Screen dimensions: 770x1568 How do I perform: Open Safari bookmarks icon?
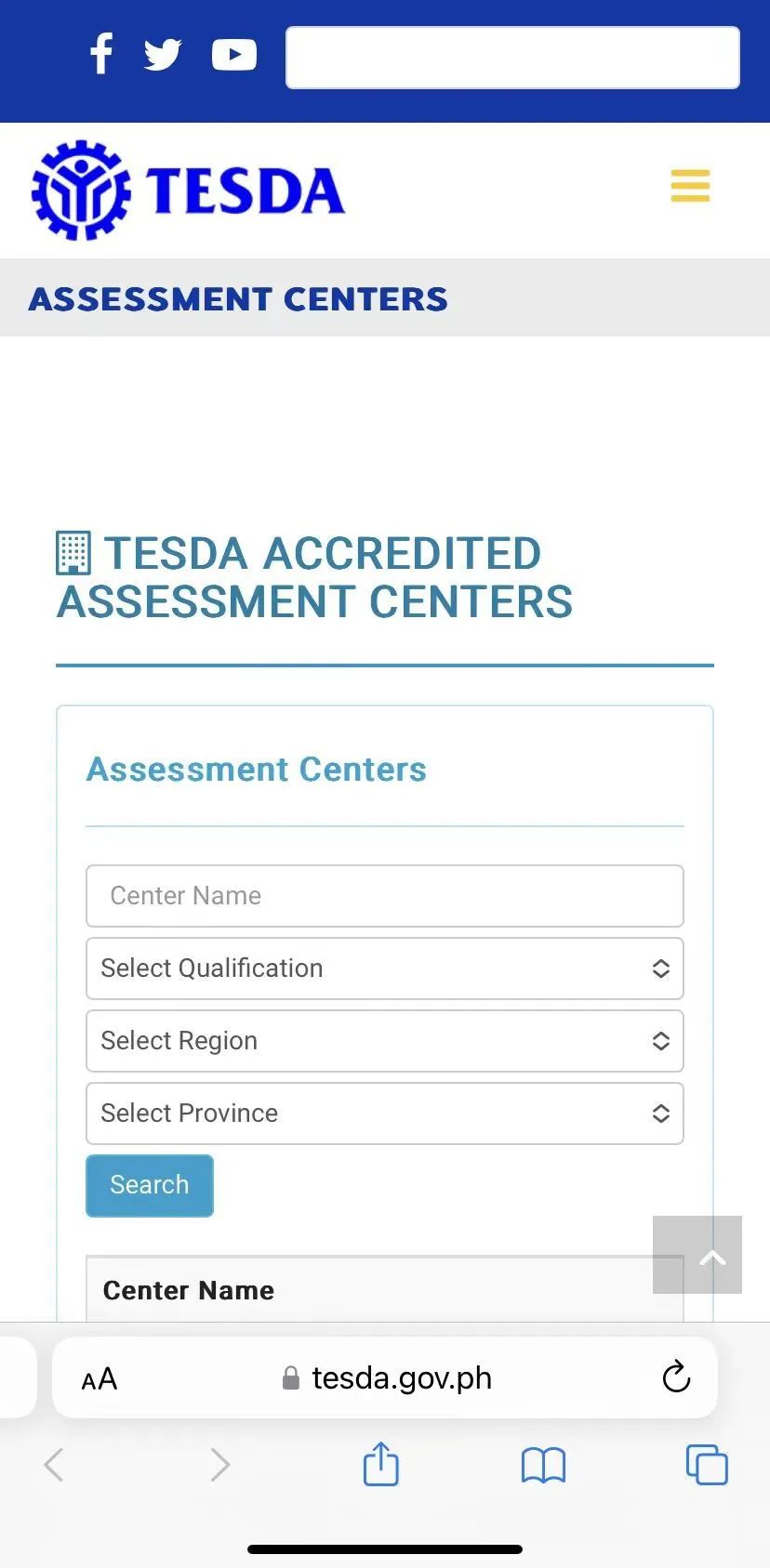click(543, 1466)
